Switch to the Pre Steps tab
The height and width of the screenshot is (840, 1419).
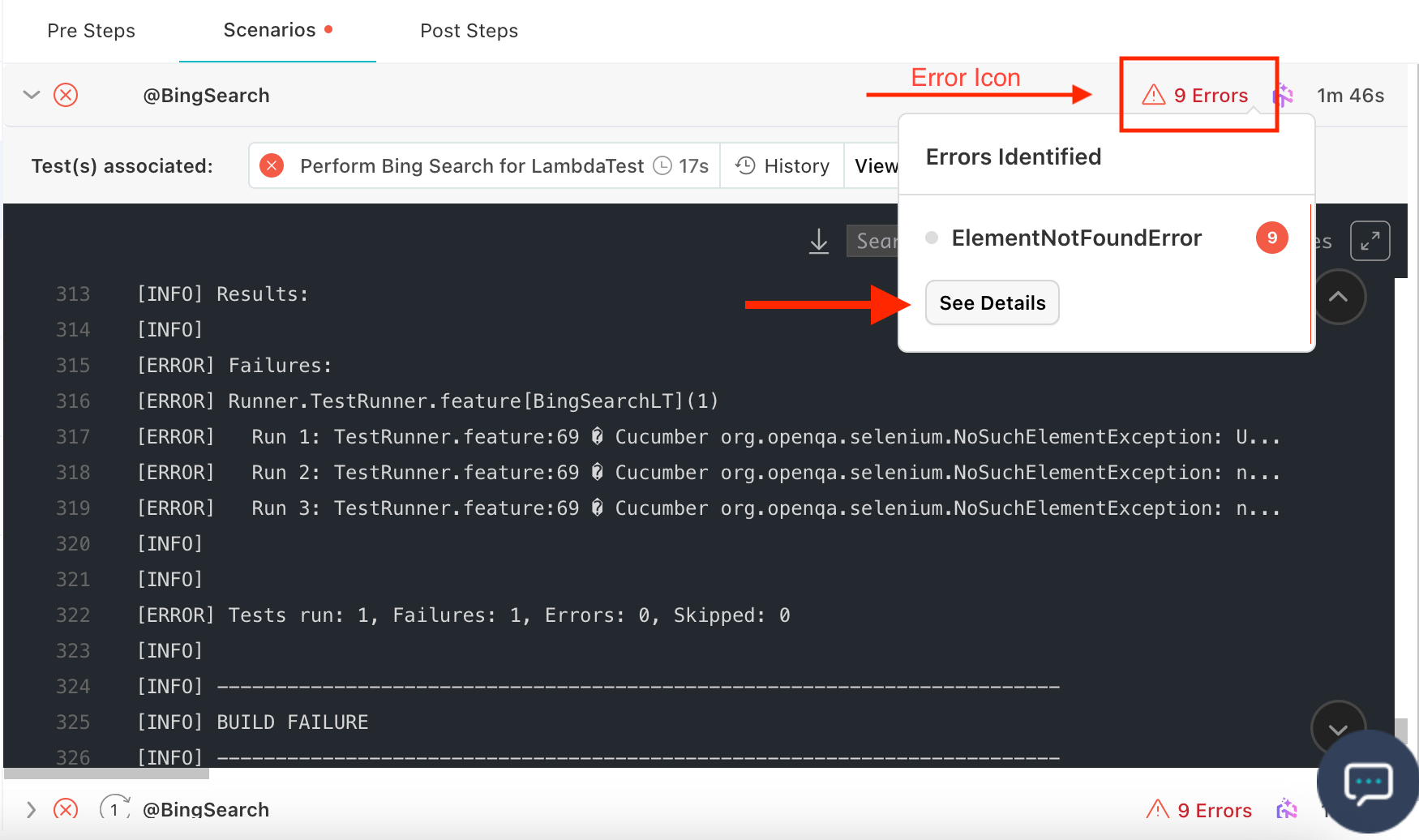(91, 31)
